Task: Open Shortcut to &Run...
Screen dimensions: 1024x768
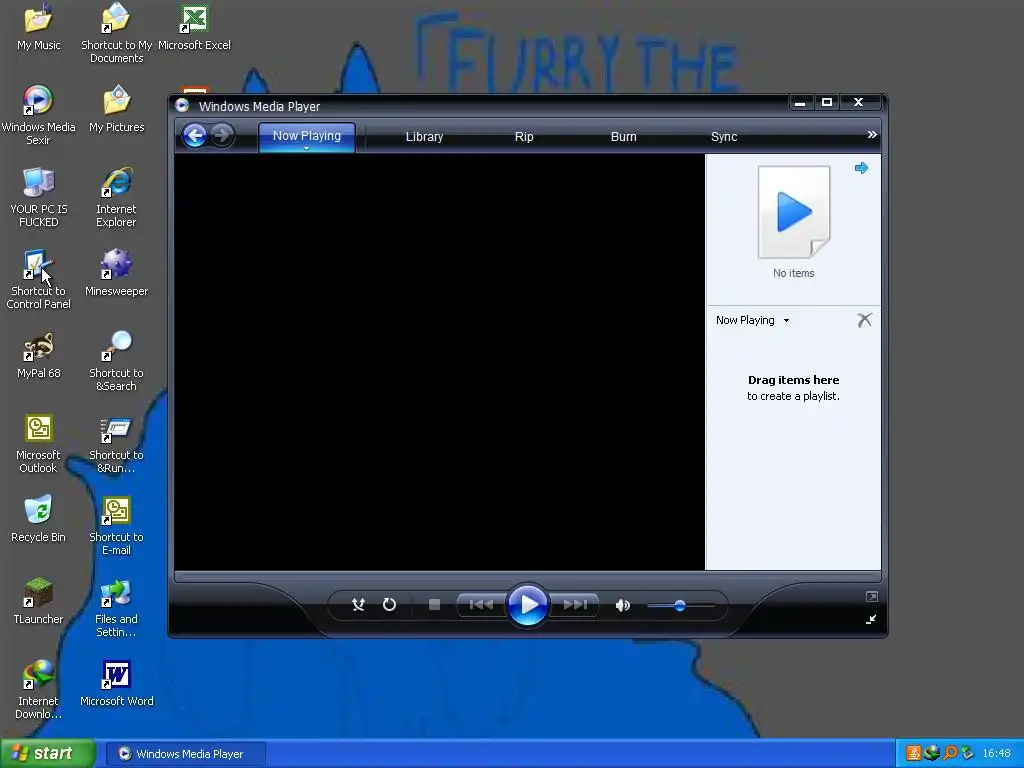Action: tap(116, 443)
